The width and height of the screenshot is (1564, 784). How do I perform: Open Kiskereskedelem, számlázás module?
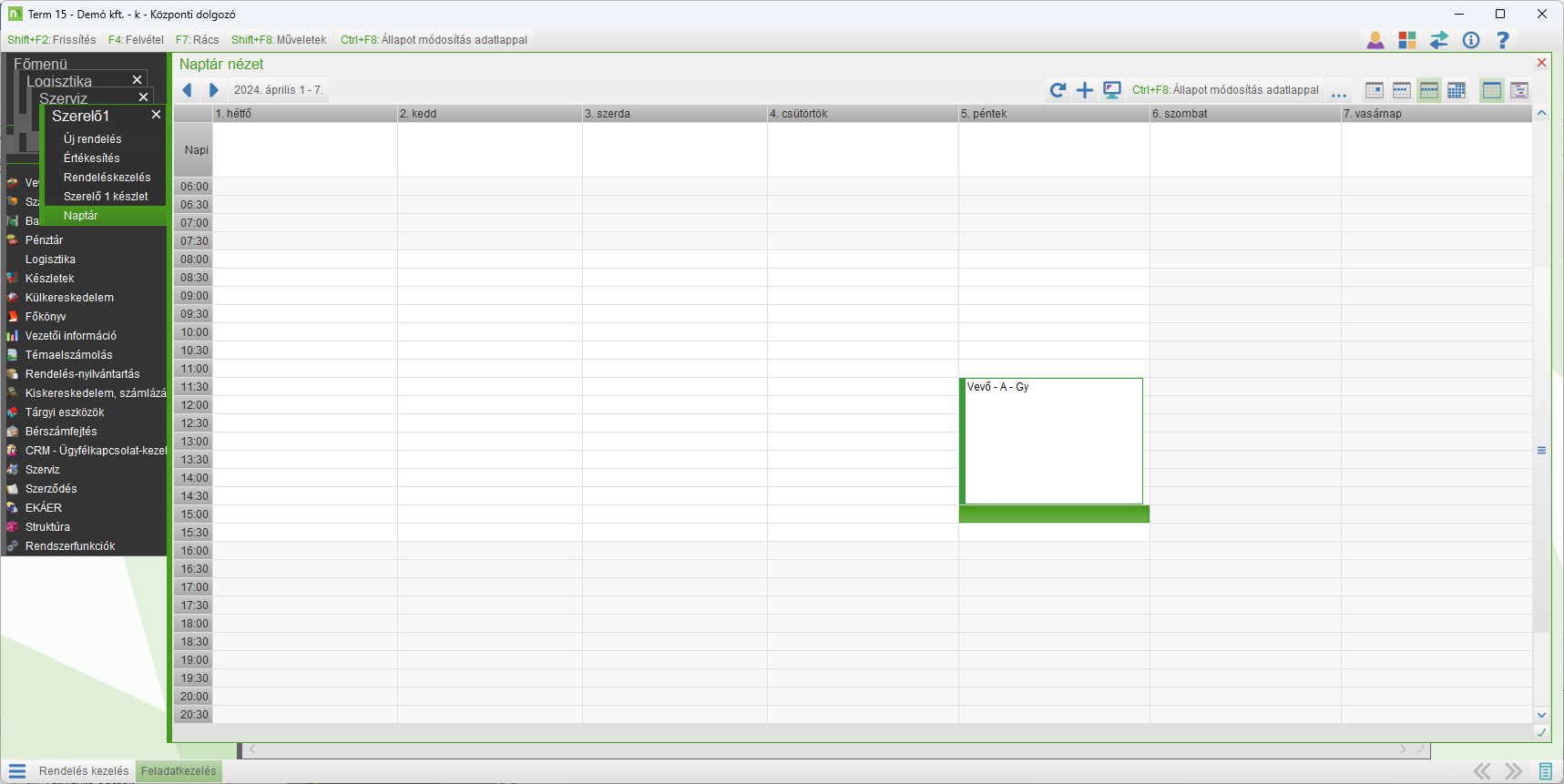[x=96, y=393]
